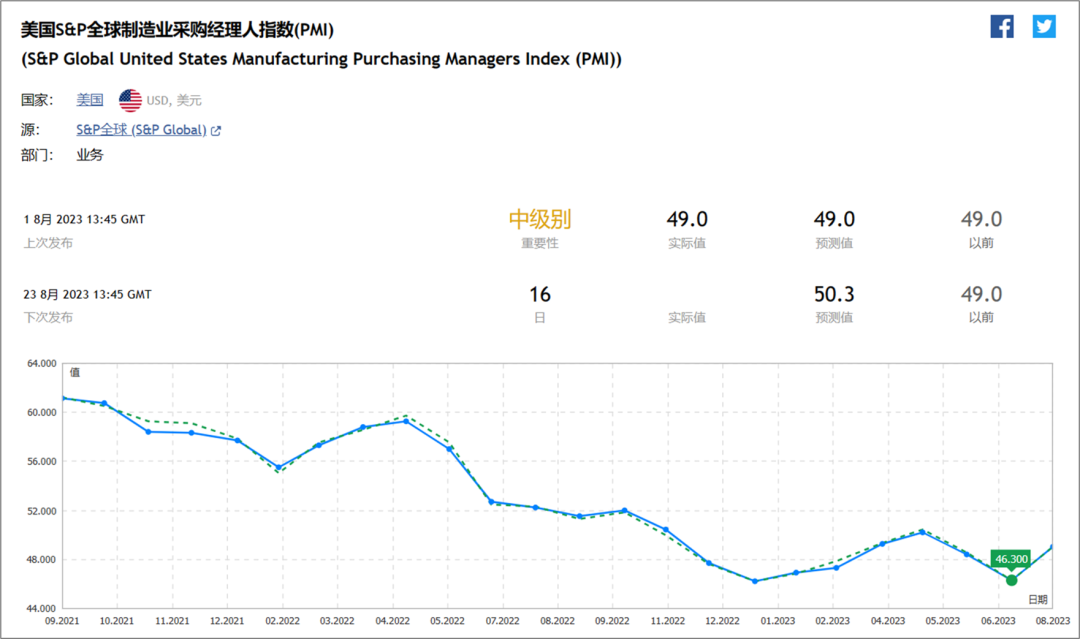This screenshot has width=1080, height=639.
Task: Click the 46.300 green chart marker
Action: (x=1011, y=580)
